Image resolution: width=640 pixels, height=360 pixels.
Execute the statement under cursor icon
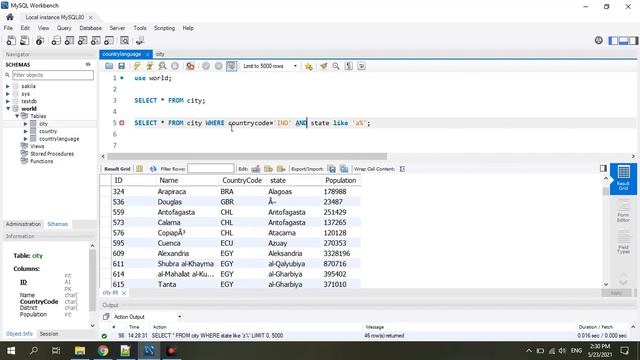point(150,66)
